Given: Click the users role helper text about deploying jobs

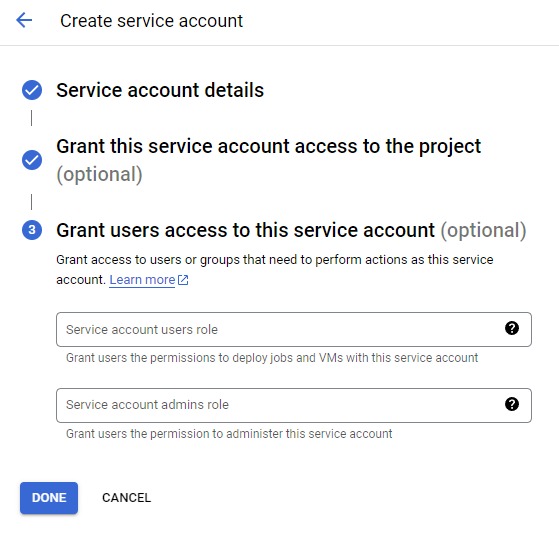Looking at the screenshot, I should click(272, 358).
